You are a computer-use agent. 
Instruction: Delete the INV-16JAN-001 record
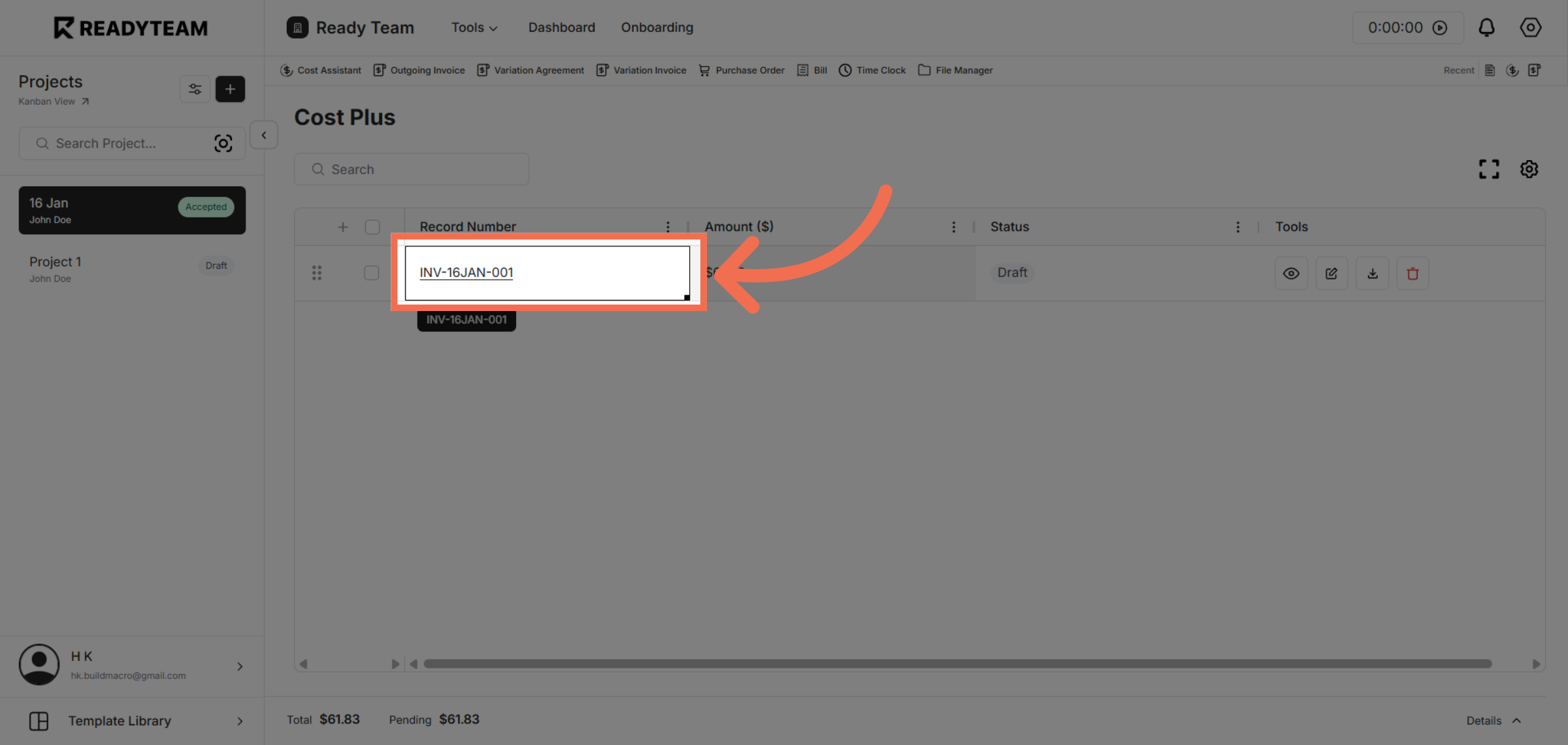pos(1413,273)
